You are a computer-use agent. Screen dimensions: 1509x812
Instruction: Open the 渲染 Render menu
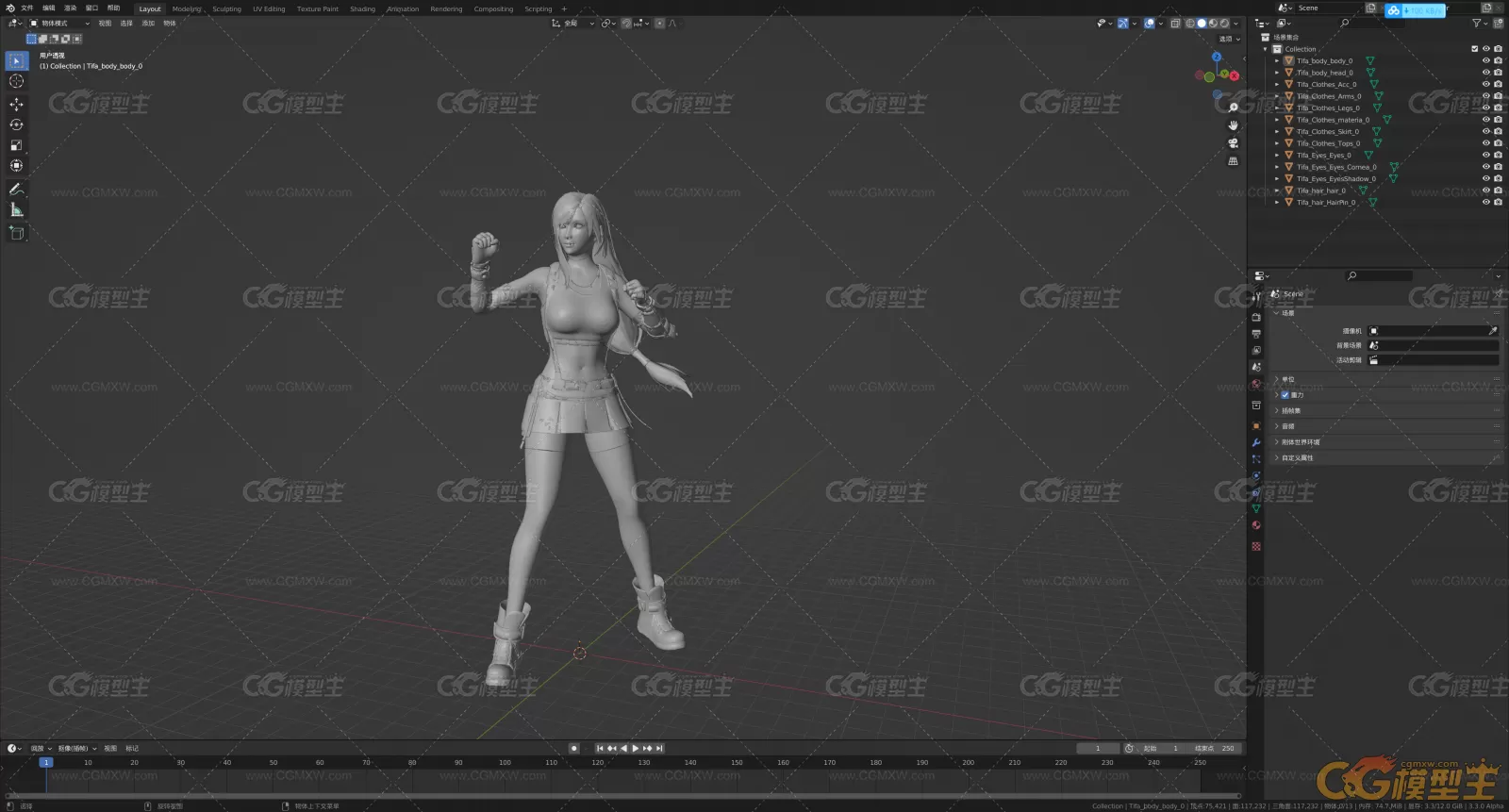pos(70,8)
